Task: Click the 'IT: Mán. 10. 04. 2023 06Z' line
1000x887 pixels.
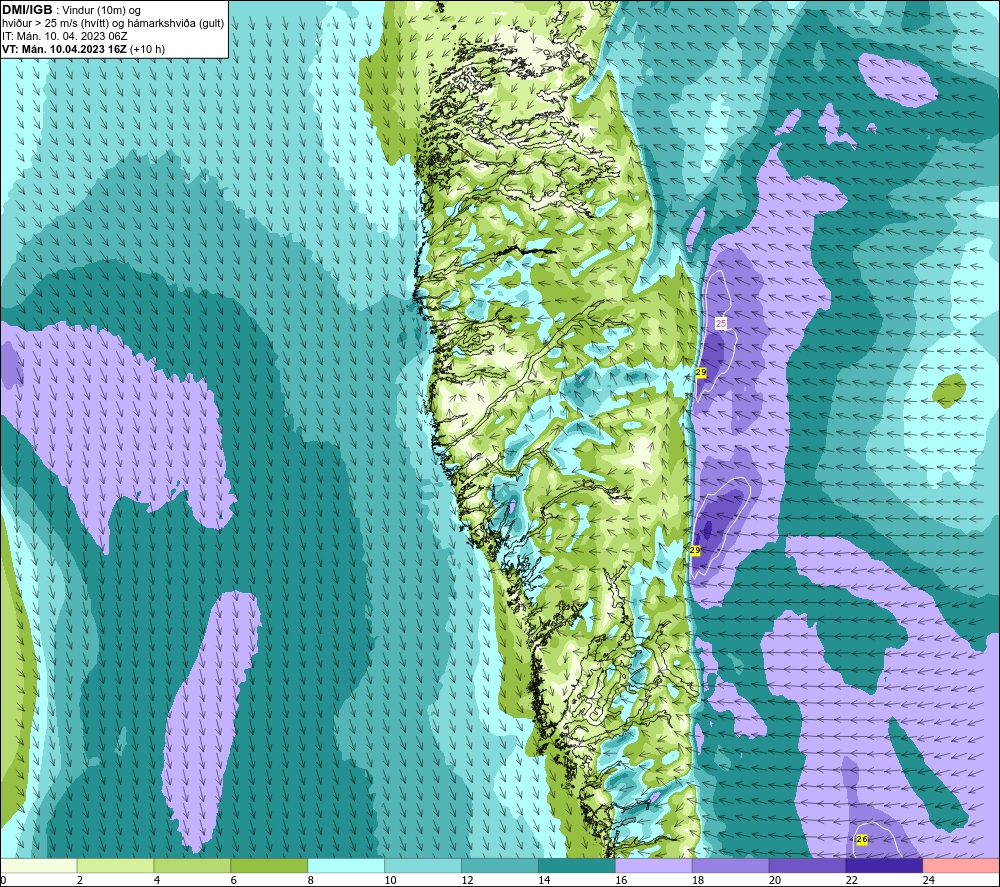Action: (x=64, y=36)
